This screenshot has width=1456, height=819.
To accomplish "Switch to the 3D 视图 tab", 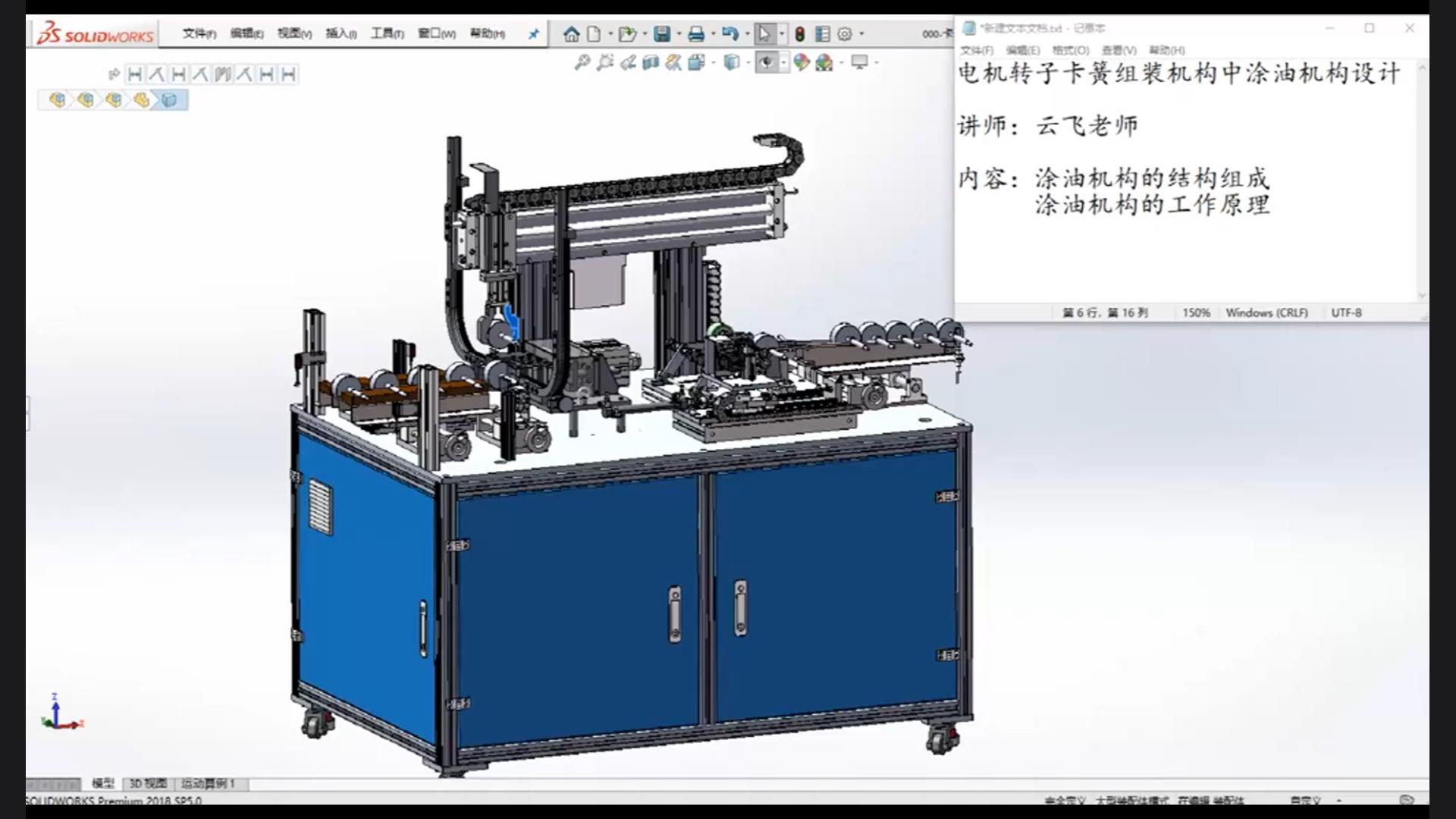I will (148, 783).
